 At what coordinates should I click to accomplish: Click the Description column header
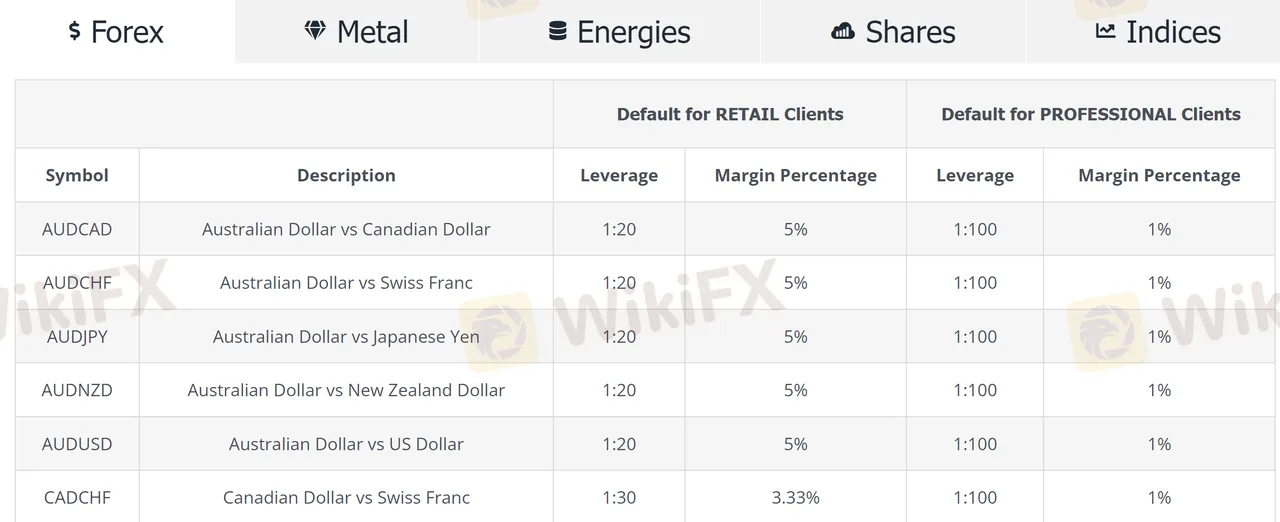tap(346, 176)
